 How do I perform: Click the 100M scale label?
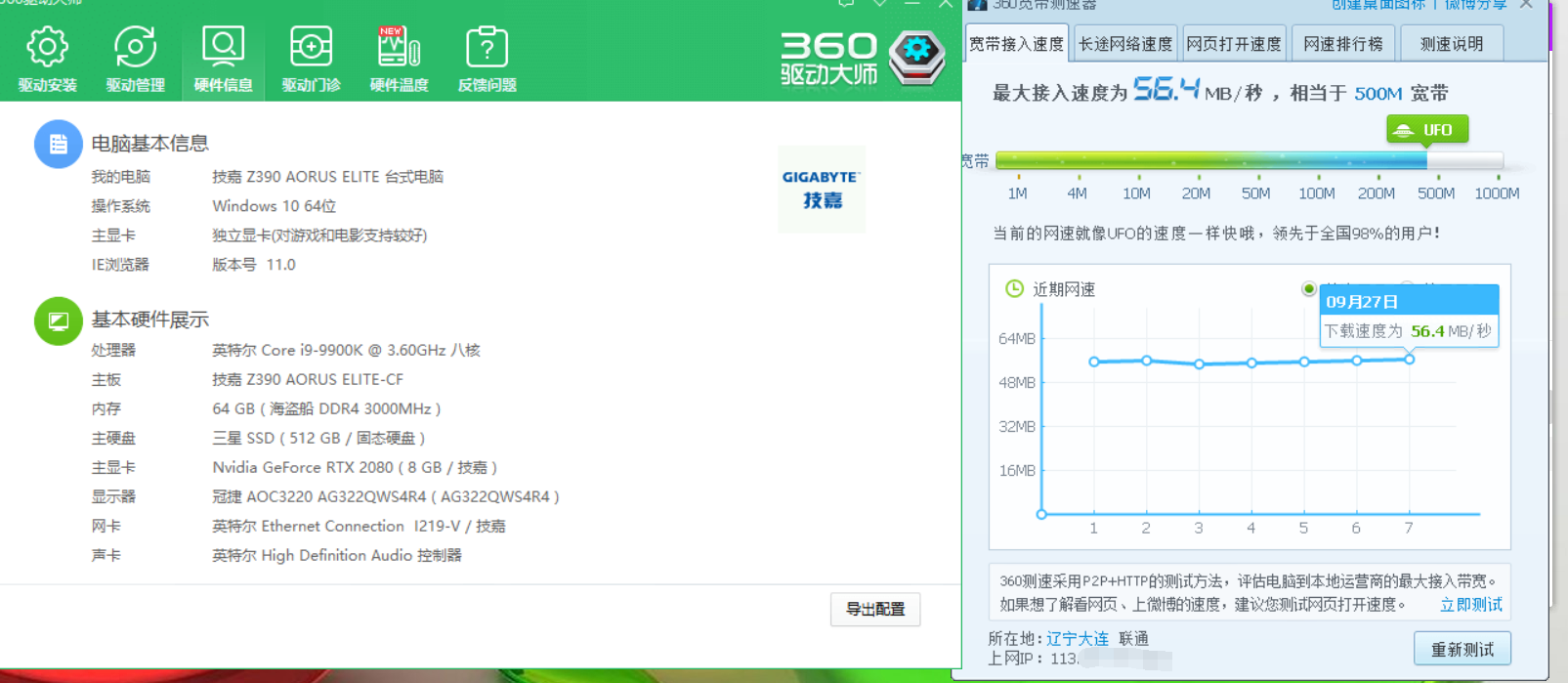click(x=1317, y=193)
